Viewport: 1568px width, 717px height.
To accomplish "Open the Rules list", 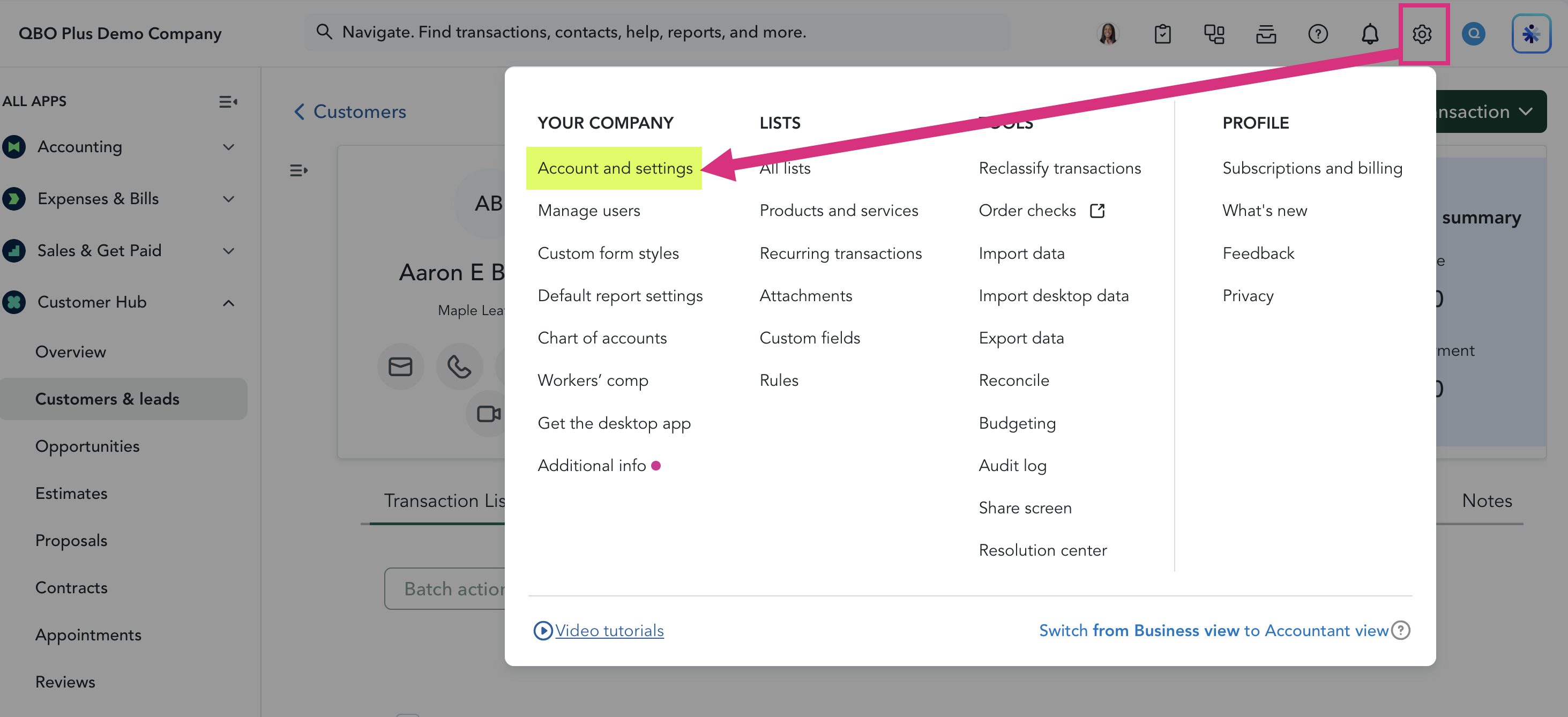I will 779,380.
